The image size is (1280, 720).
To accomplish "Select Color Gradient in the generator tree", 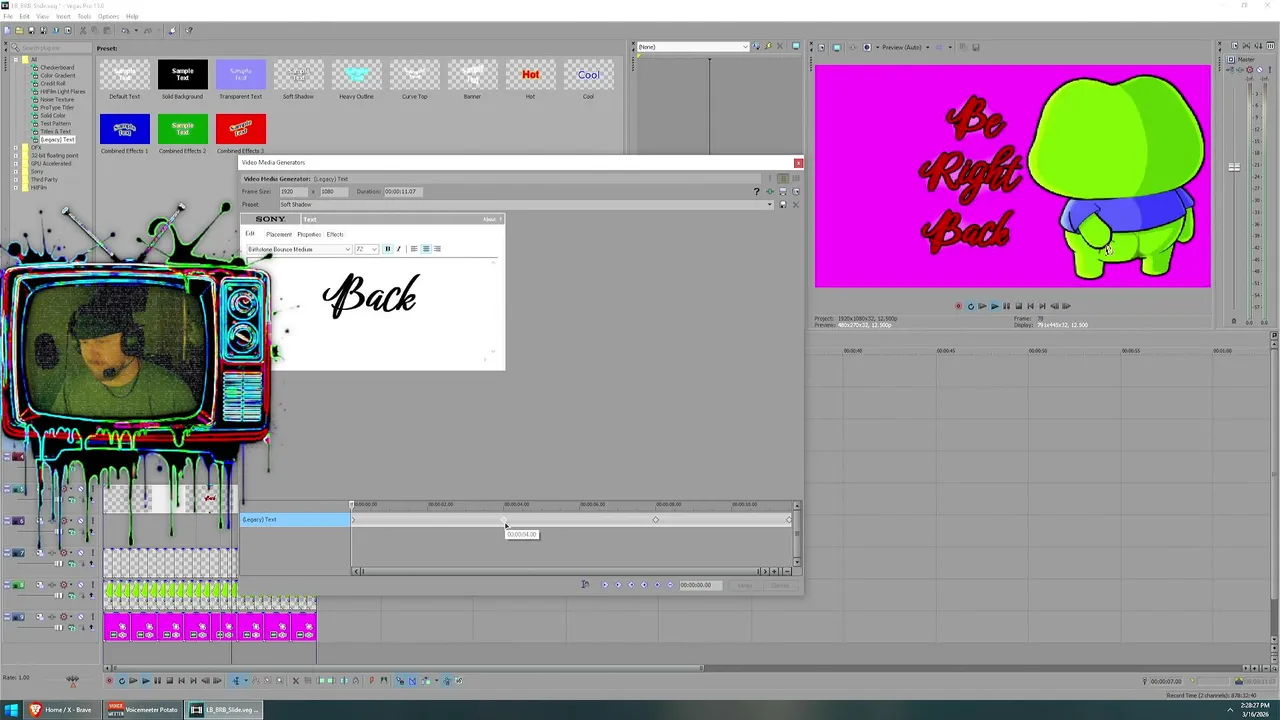I will (57, 76).
